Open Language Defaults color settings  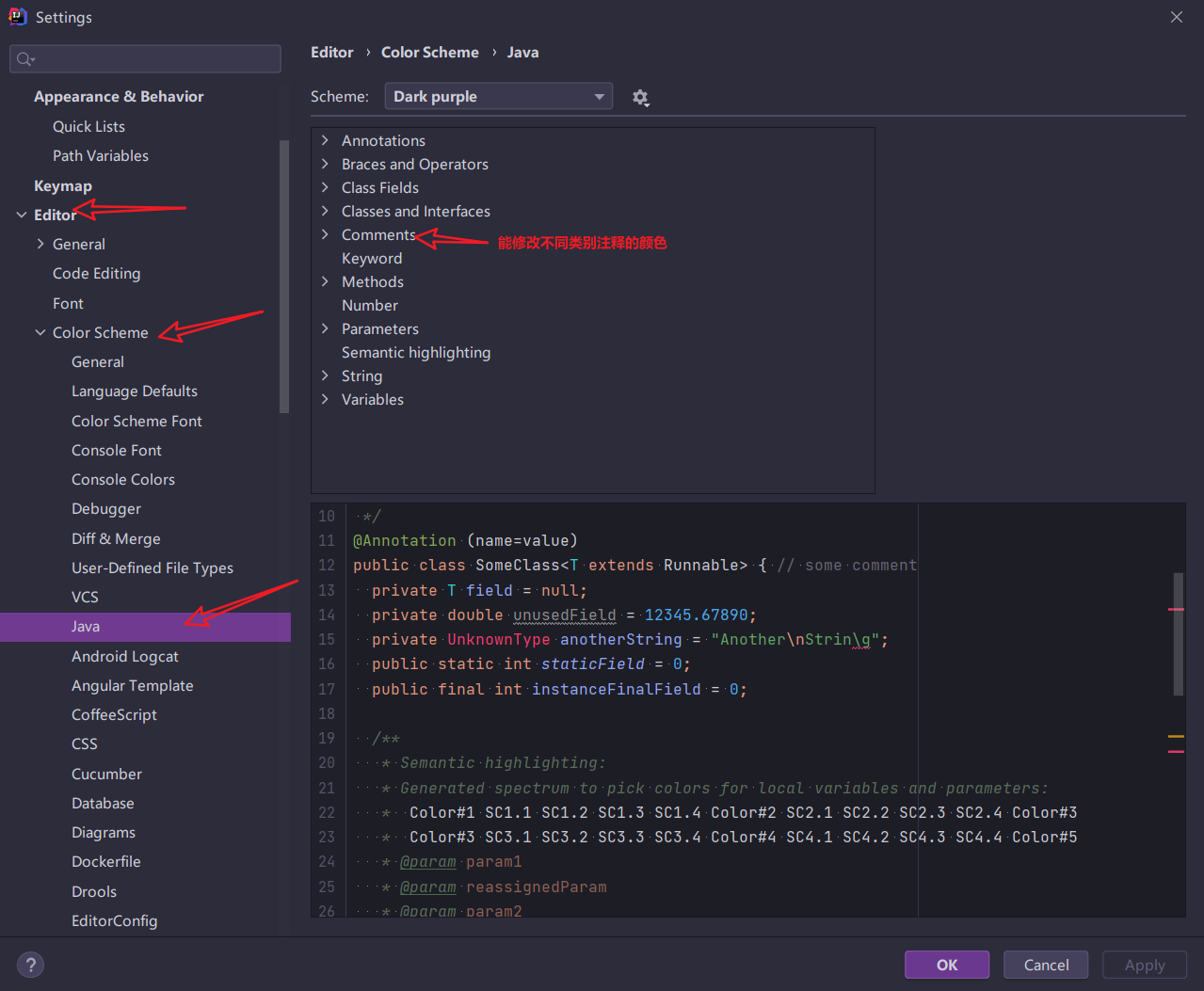(135, 392)
